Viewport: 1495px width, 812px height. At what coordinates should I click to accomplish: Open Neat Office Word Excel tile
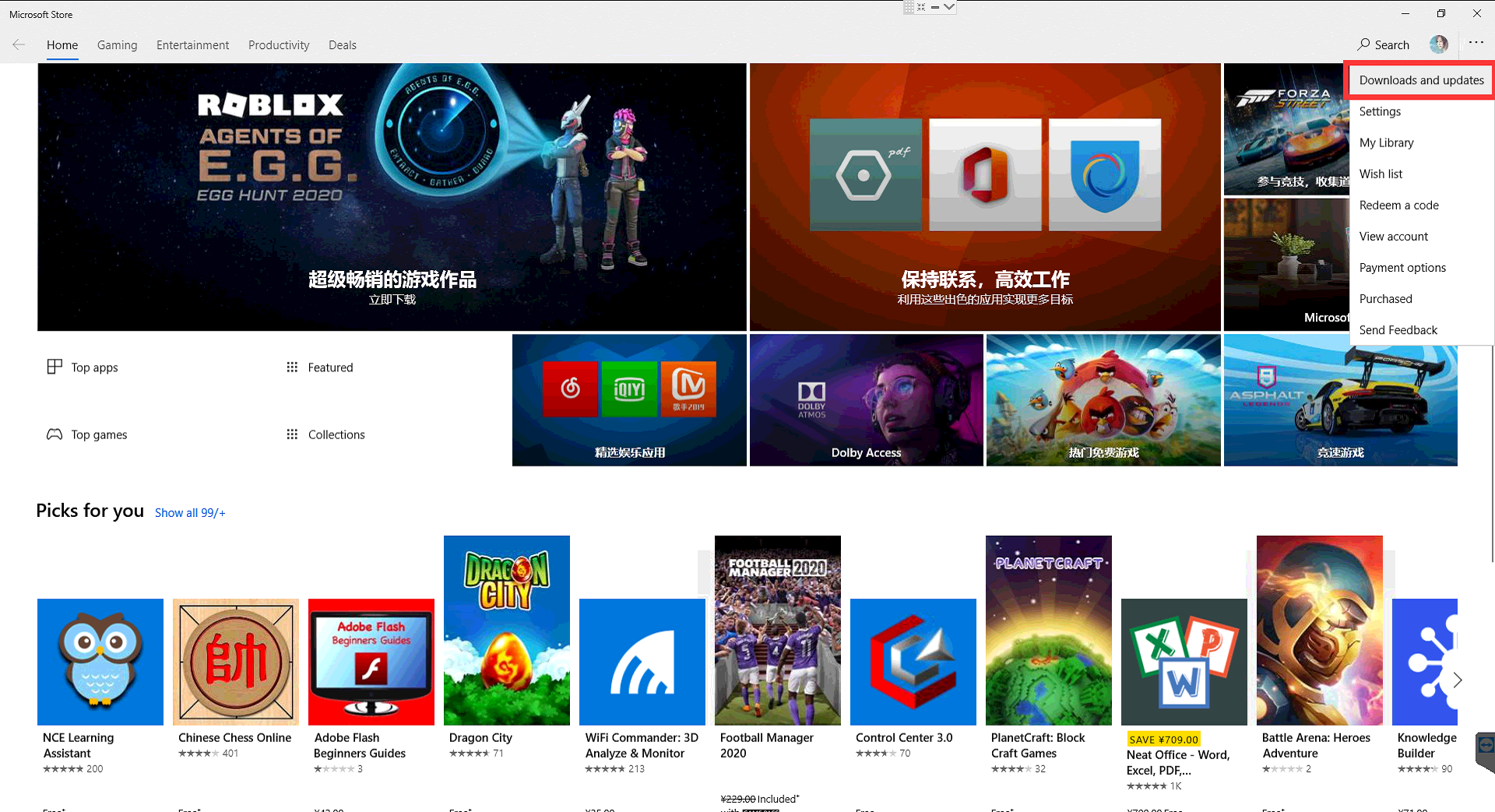[x=1184, y=662]
